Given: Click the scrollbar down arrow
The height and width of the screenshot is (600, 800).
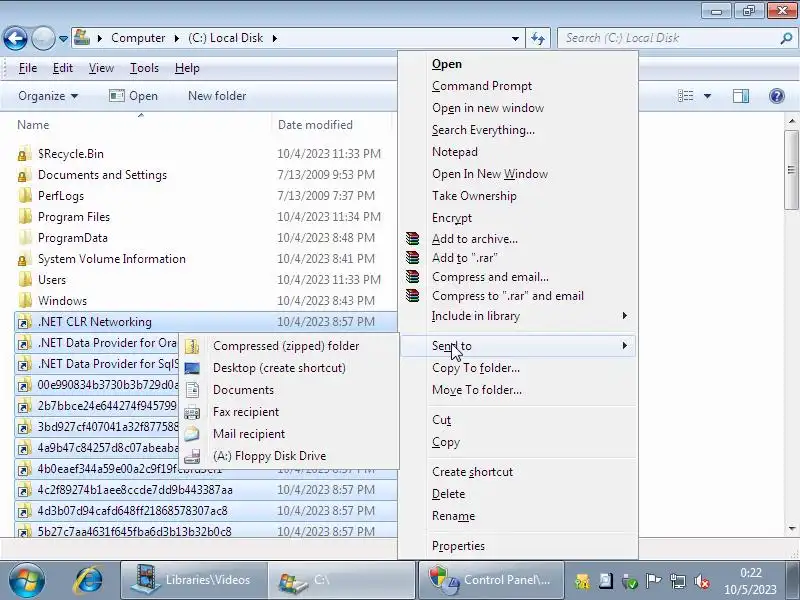Looking at the screenshot, I should click(791, 529).
